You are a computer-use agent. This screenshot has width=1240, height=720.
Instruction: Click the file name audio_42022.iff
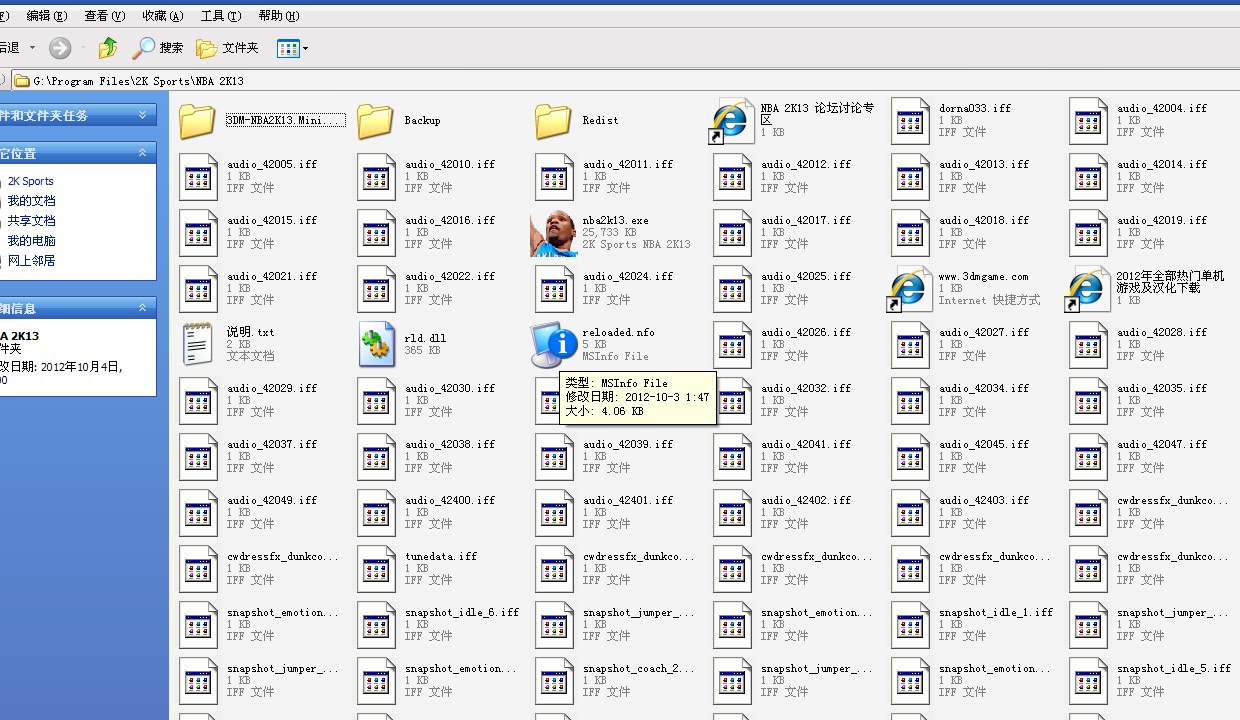pos(450,276)
